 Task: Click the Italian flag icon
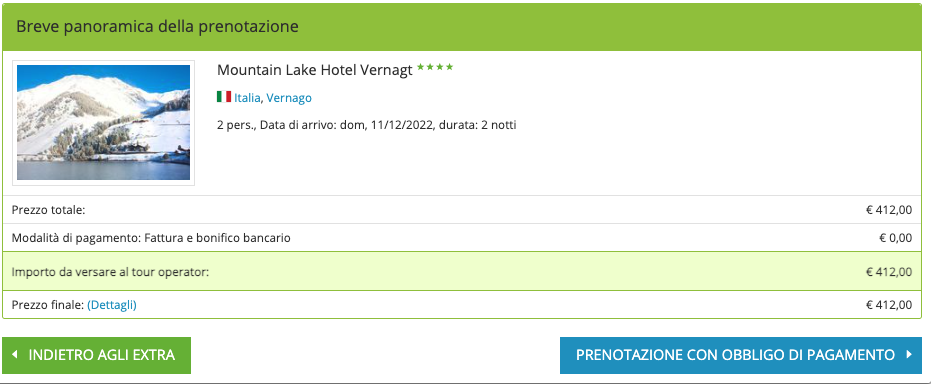[x=224, y=97]
